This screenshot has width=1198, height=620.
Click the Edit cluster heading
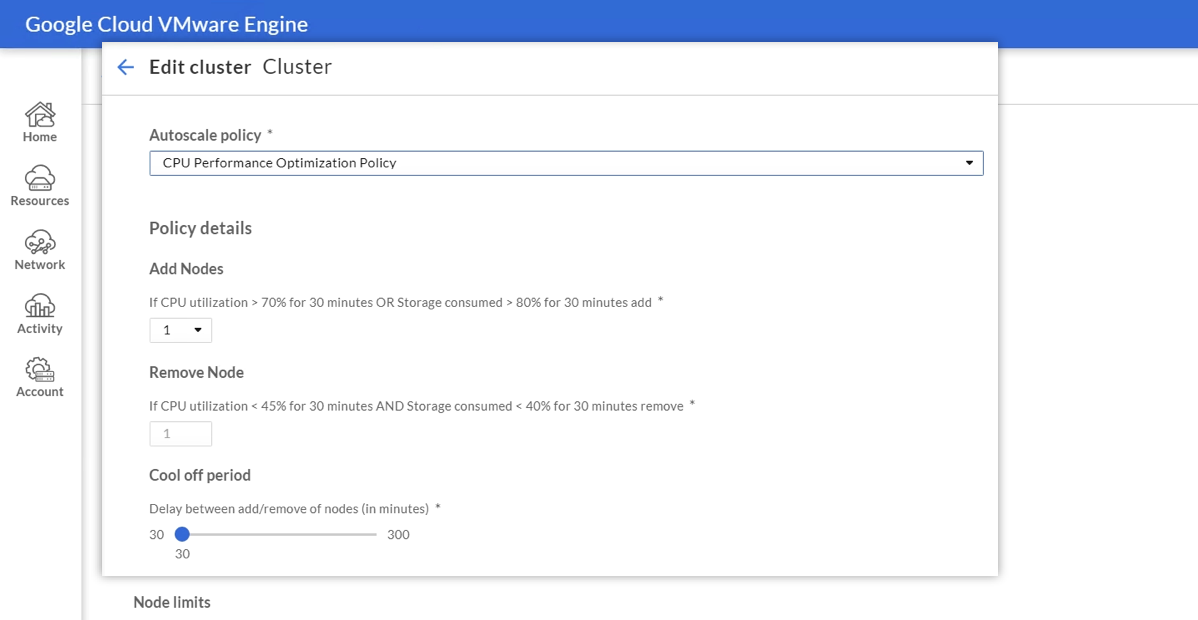pyautogui.click(x=200, y=67)
